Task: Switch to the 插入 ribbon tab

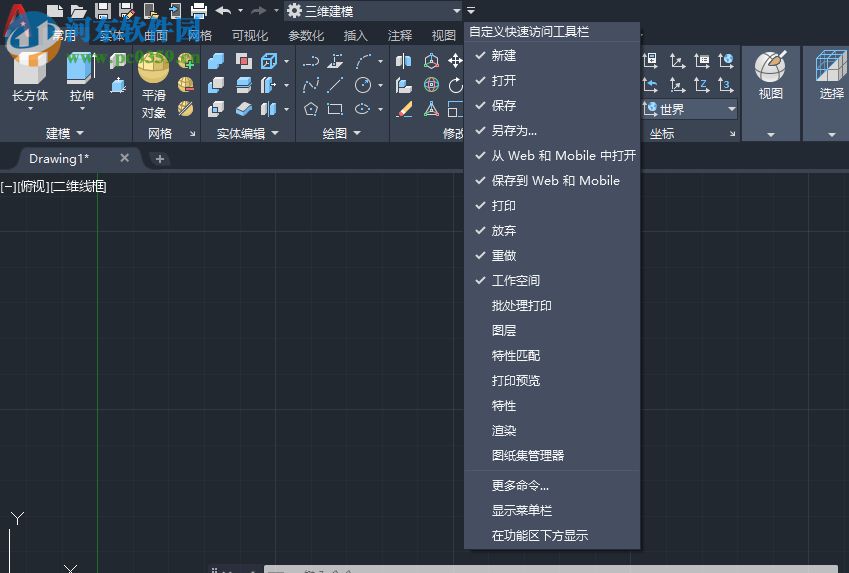Action: pyautogui.click(x=355, y=35)
